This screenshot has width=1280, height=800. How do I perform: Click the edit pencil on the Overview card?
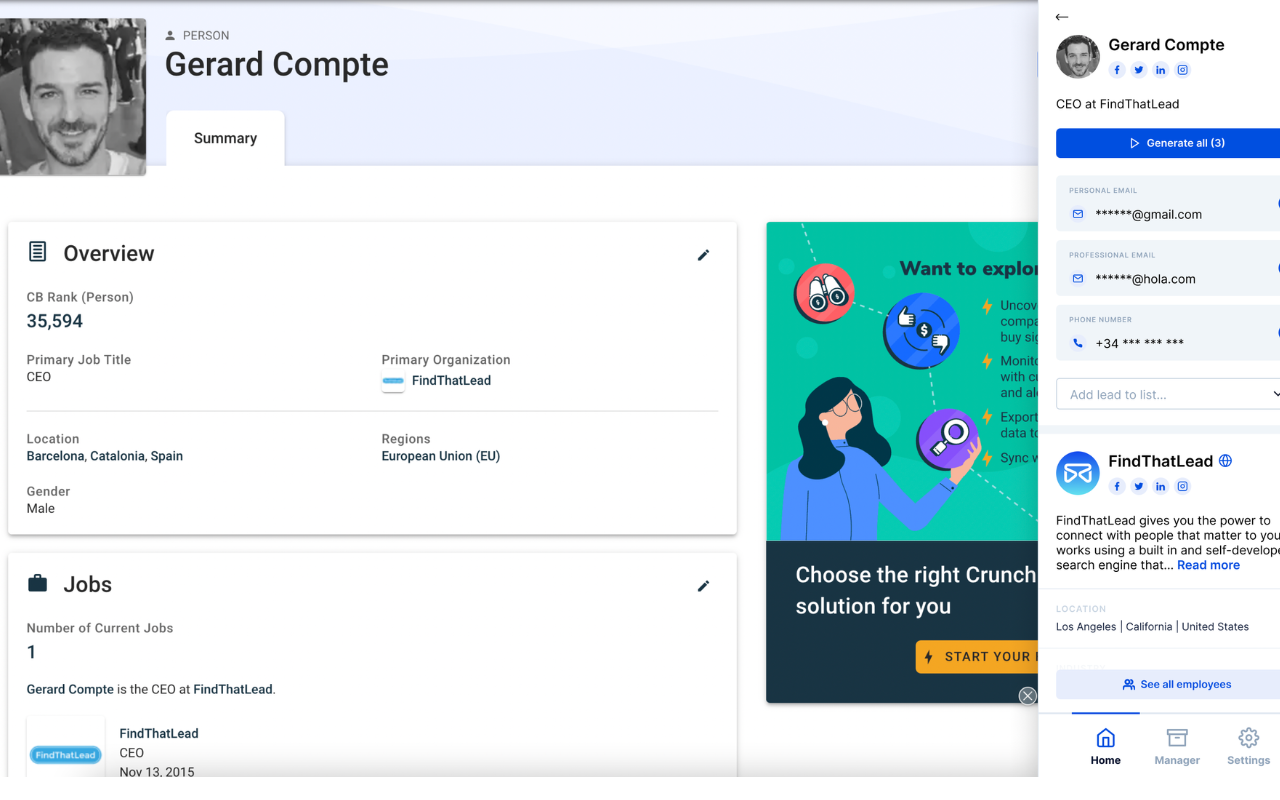703,255
